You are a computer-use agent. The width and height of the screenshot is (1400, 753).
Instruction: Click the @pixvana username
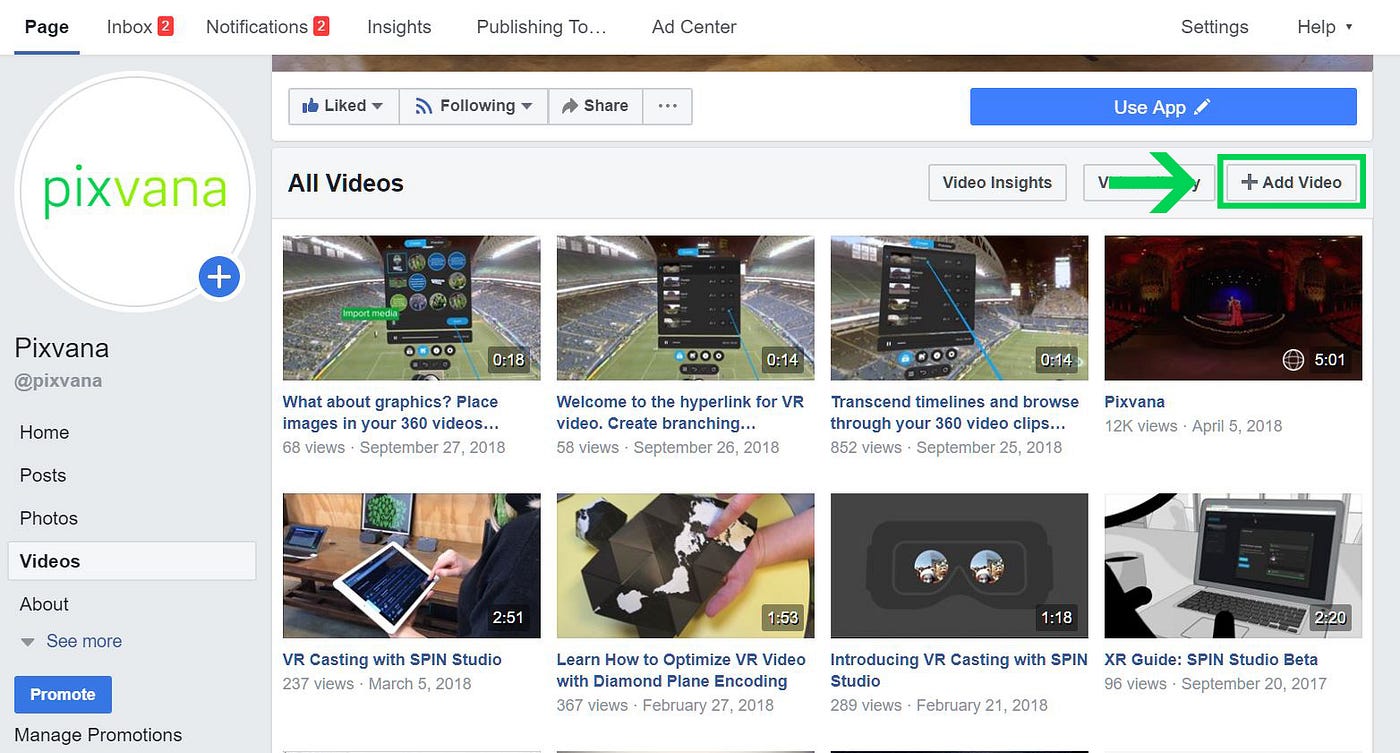pos(58,381)
